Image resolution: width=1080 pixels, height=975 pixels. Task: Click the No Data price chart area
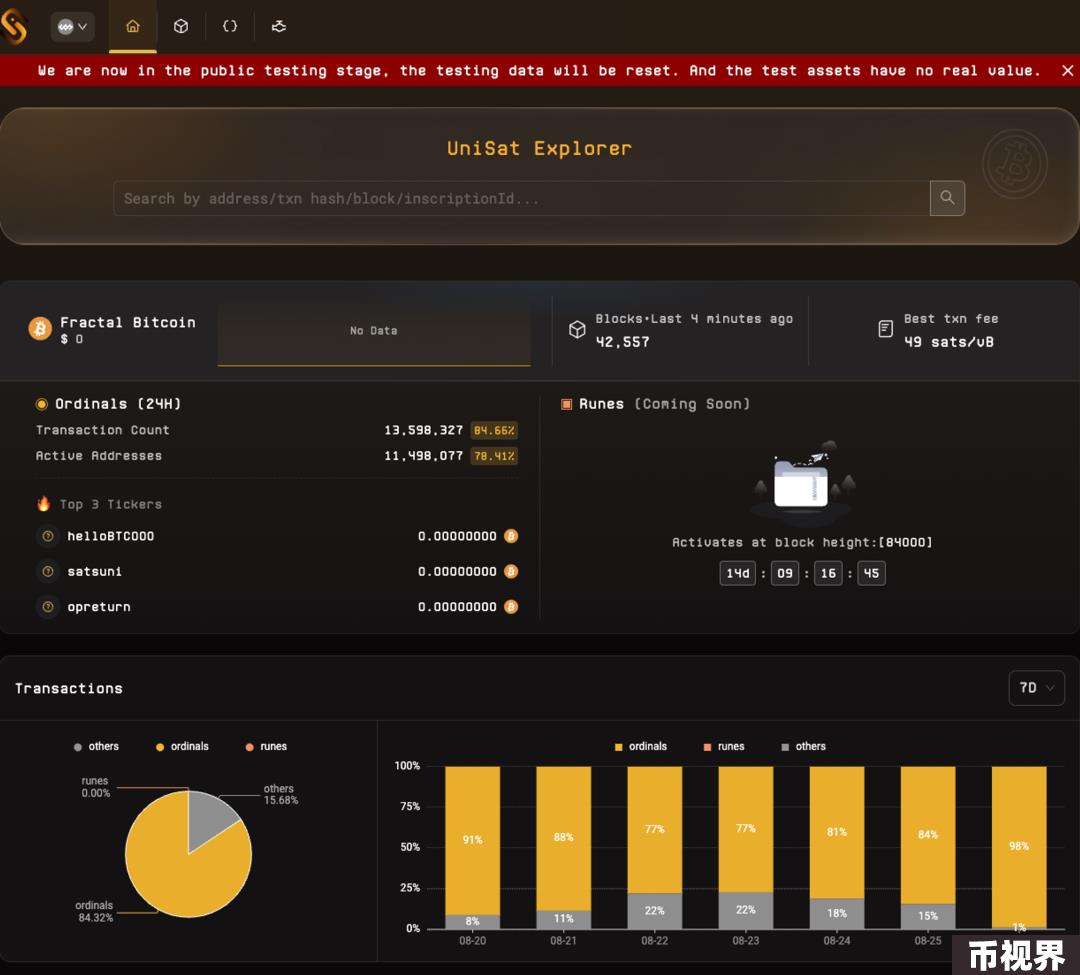coord(374,331)
